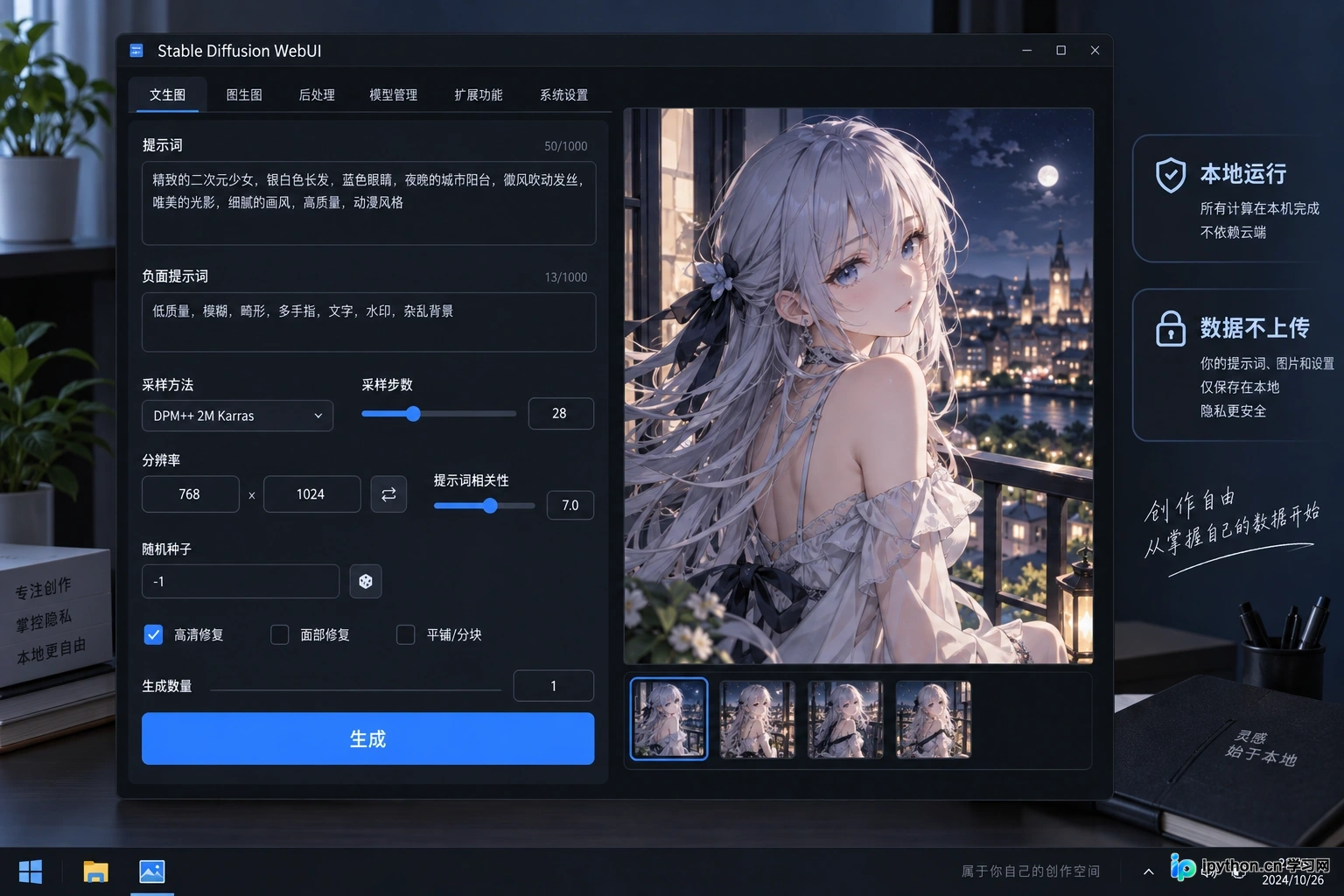Tick the 平铺/分块 checkbox

pos(406,634)
